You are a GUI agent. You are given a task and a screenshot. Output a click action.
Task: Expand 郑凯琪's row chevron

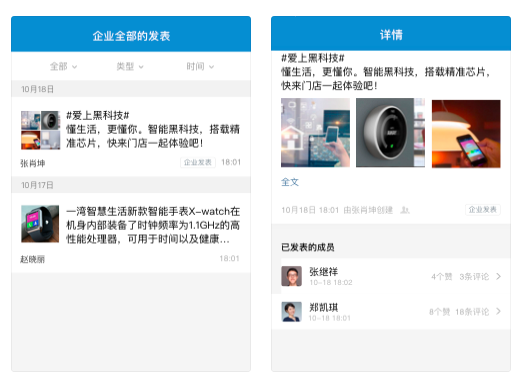coord(498,312)
